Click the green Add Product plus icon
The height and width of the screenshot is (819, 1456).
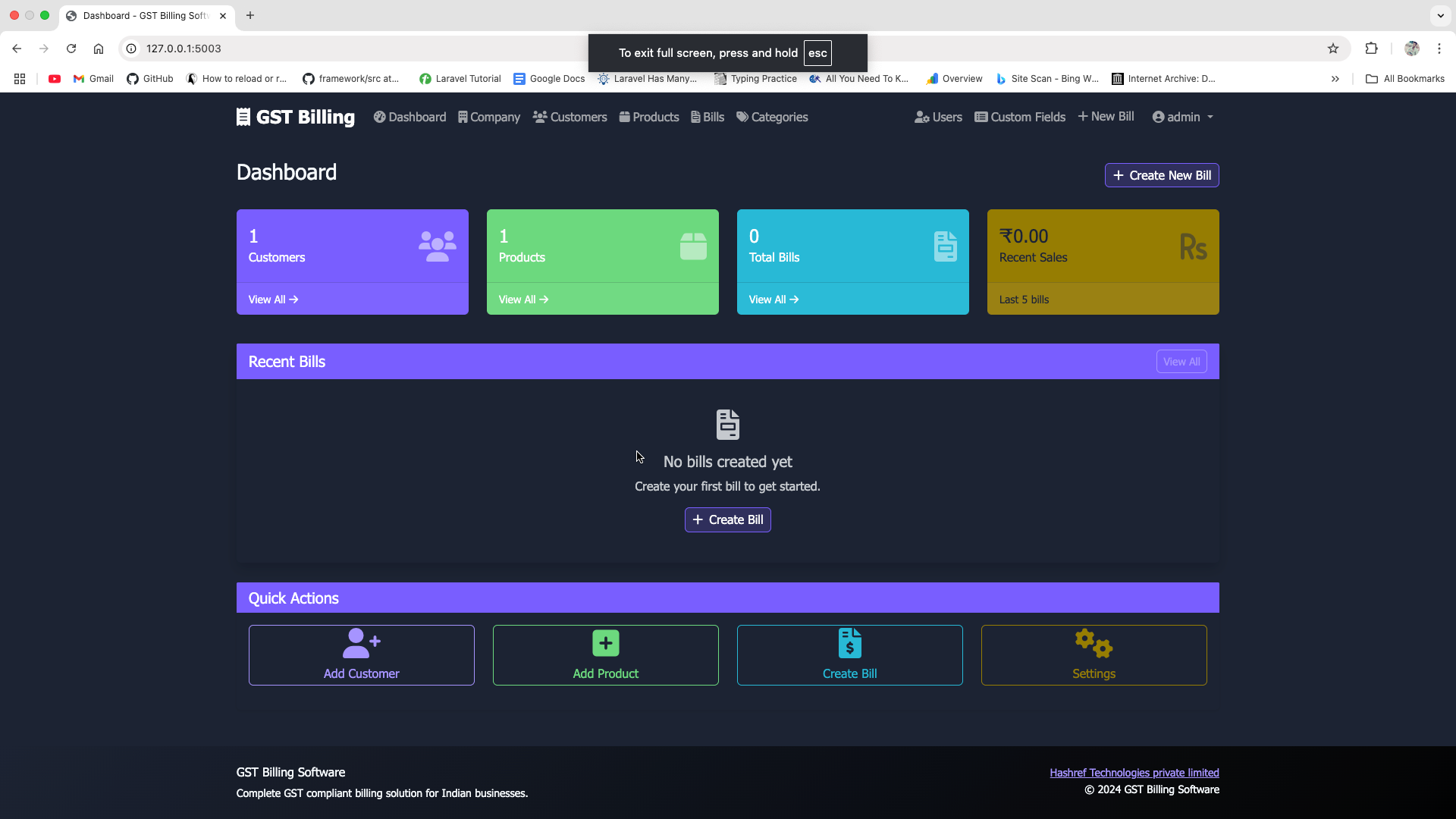605,643
